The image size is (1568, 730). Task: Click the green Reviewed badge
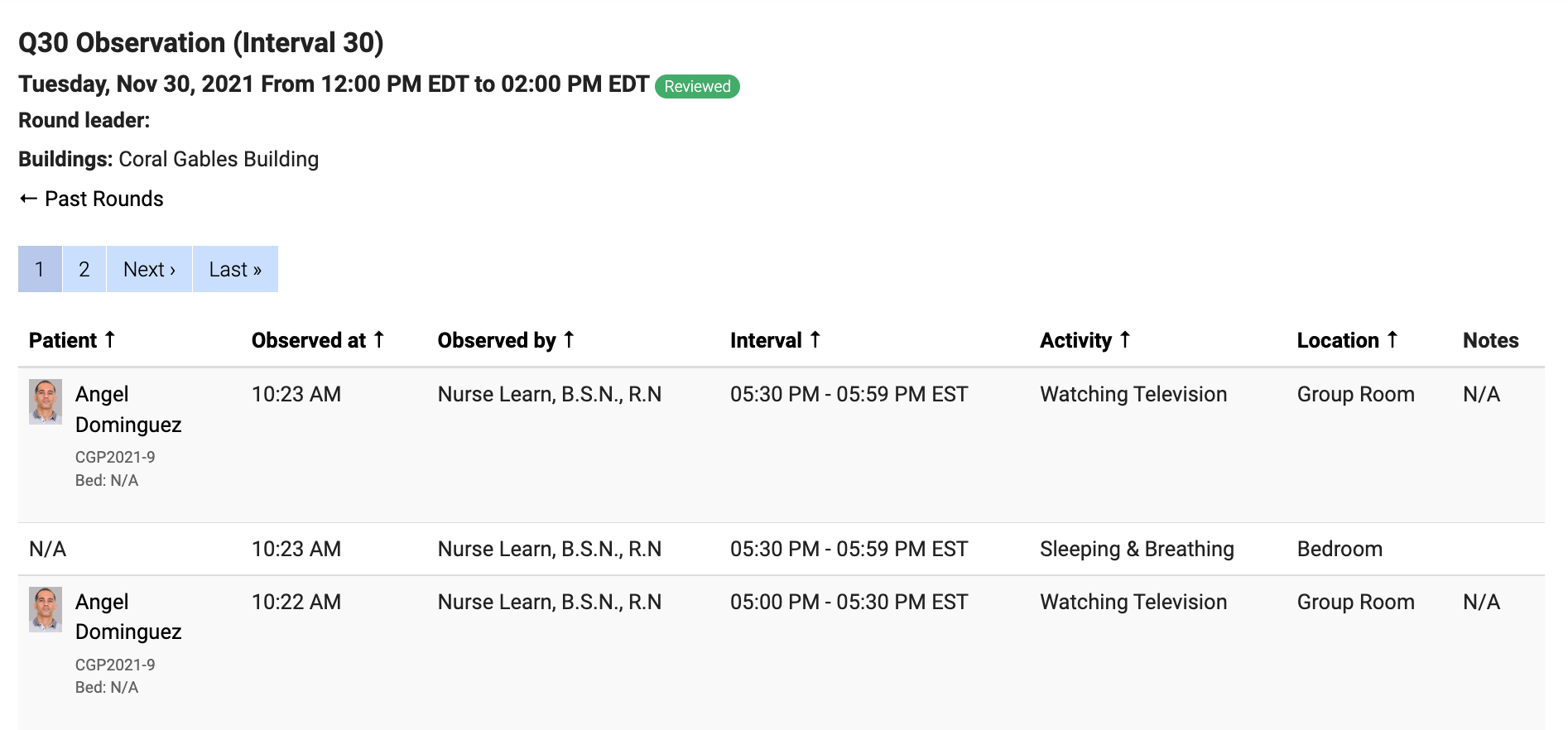pos(697,86)
